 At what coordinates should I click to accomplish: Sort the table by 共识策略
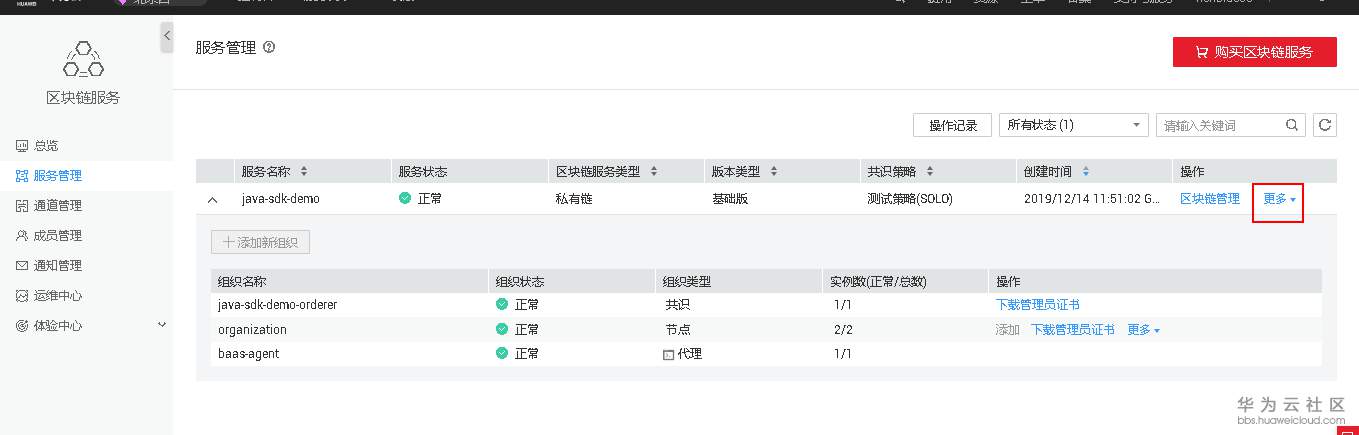pyautogui.click(x=930, y=171)
